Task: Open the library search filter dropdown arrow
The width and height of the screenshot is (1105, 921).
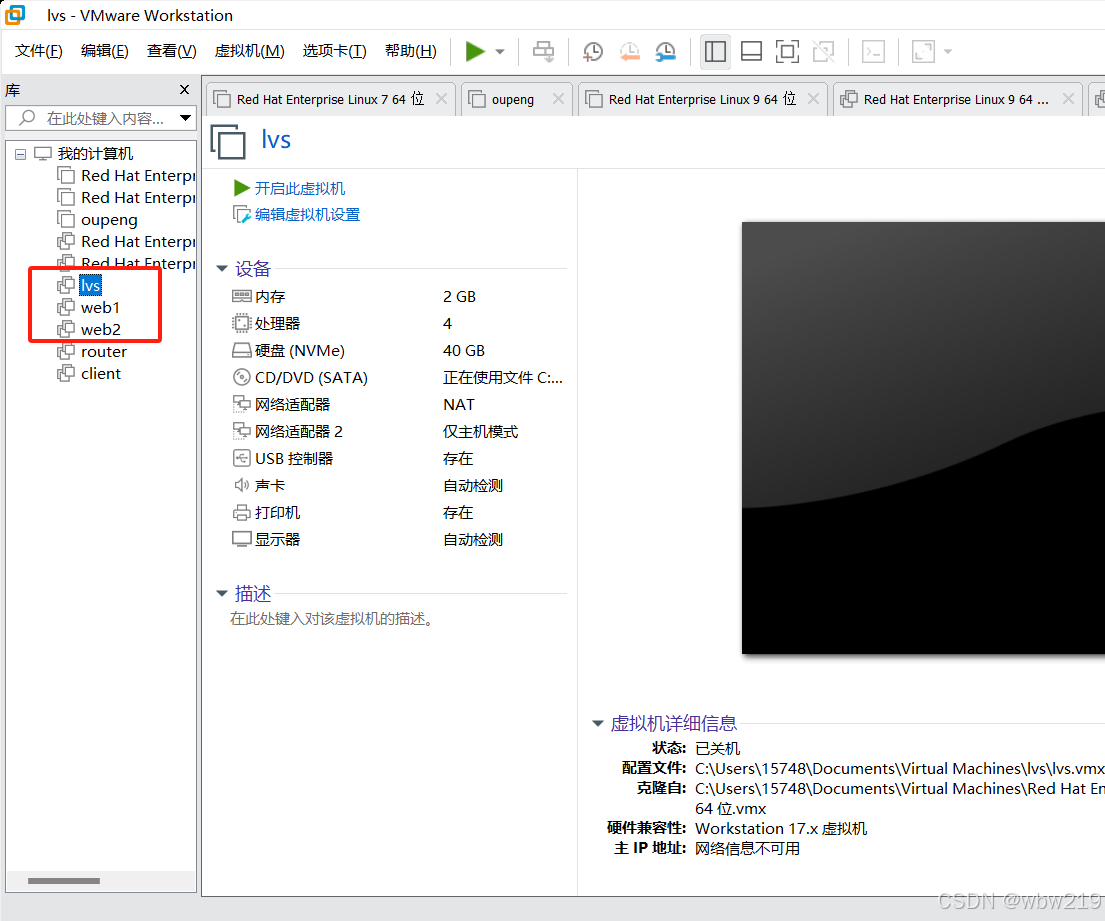Action: point(185,118)
